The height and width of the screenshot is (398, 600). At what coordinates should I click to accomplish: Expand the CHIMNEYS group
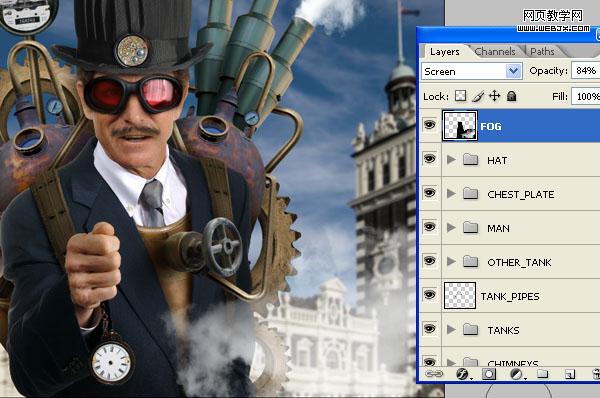452,362
